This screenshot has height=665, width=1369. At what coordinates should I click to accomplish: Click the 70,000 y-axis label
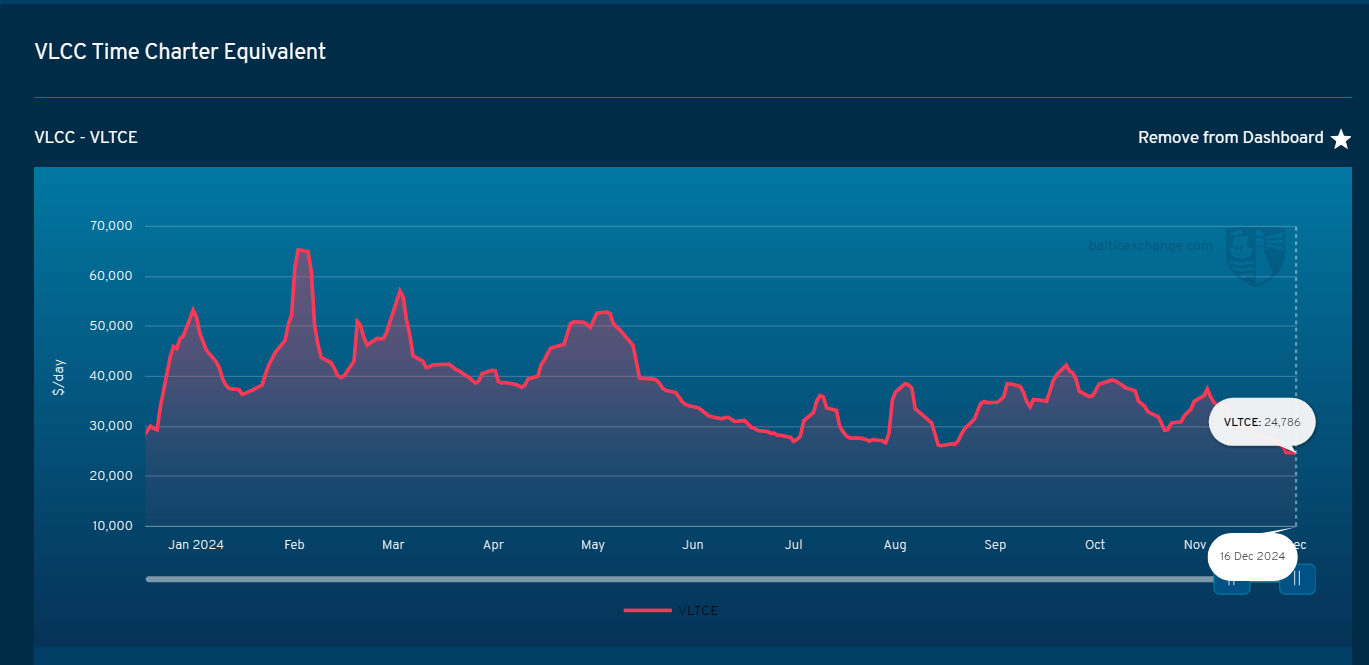click(111, 226)
